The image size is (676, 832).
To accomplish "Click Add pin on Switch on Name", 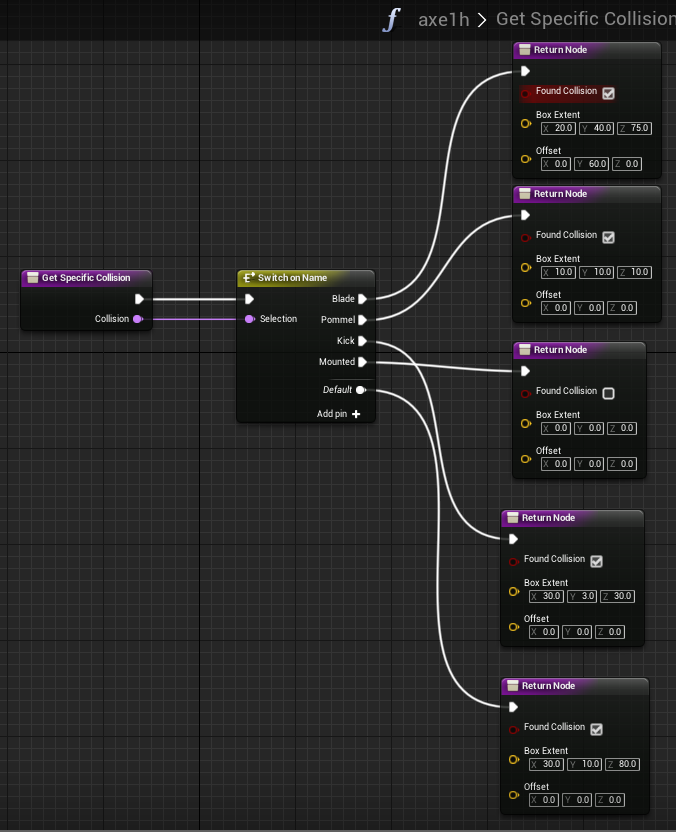I will click(x=339, y=413).
